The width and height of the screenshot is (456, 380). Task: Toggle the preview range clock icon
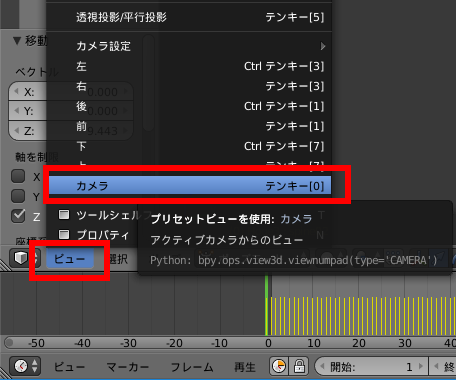(279, 366)
